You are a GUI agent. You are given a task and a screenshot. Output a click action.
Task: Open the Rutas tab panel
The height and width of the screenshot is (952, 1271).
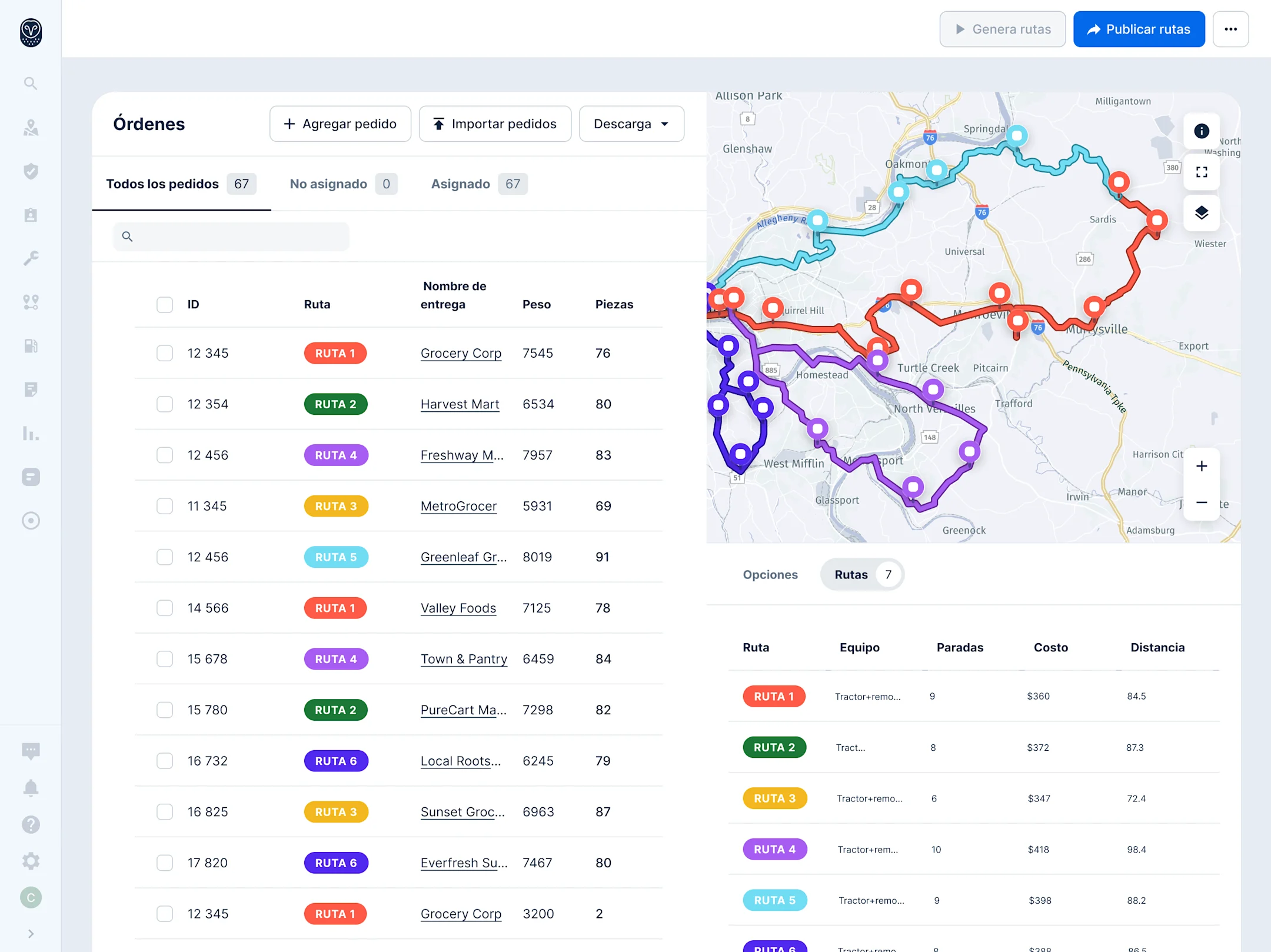(x=852, y=574)
